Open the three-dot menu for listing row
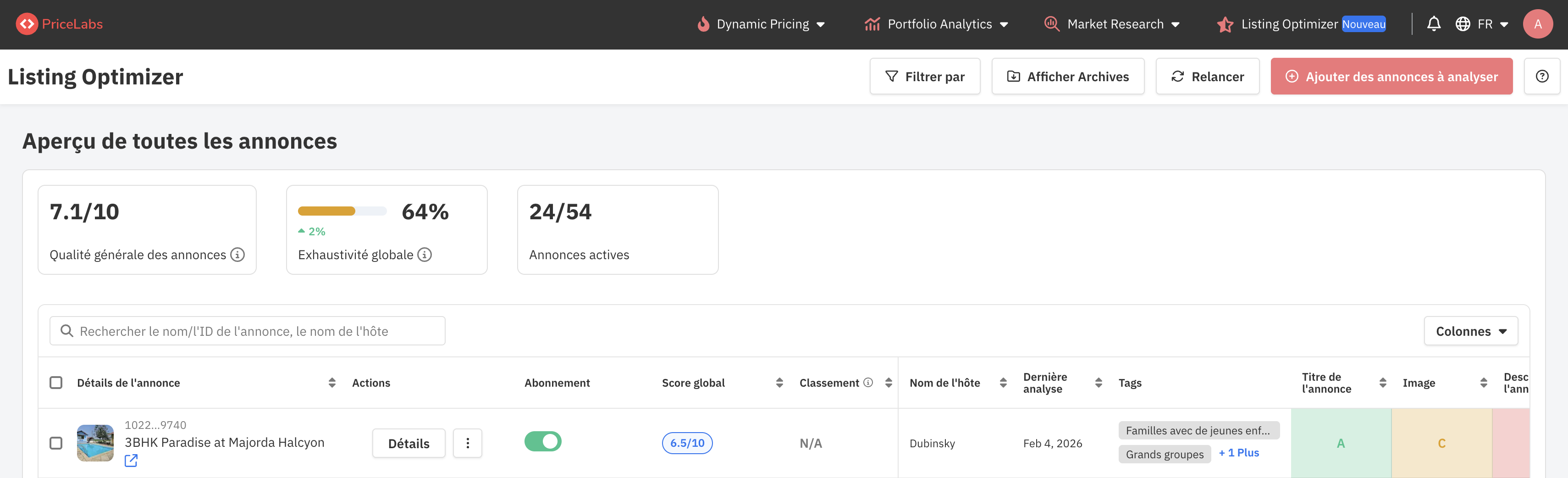The height and width of the screenshot is (478, 1568). tap(467, 443)
